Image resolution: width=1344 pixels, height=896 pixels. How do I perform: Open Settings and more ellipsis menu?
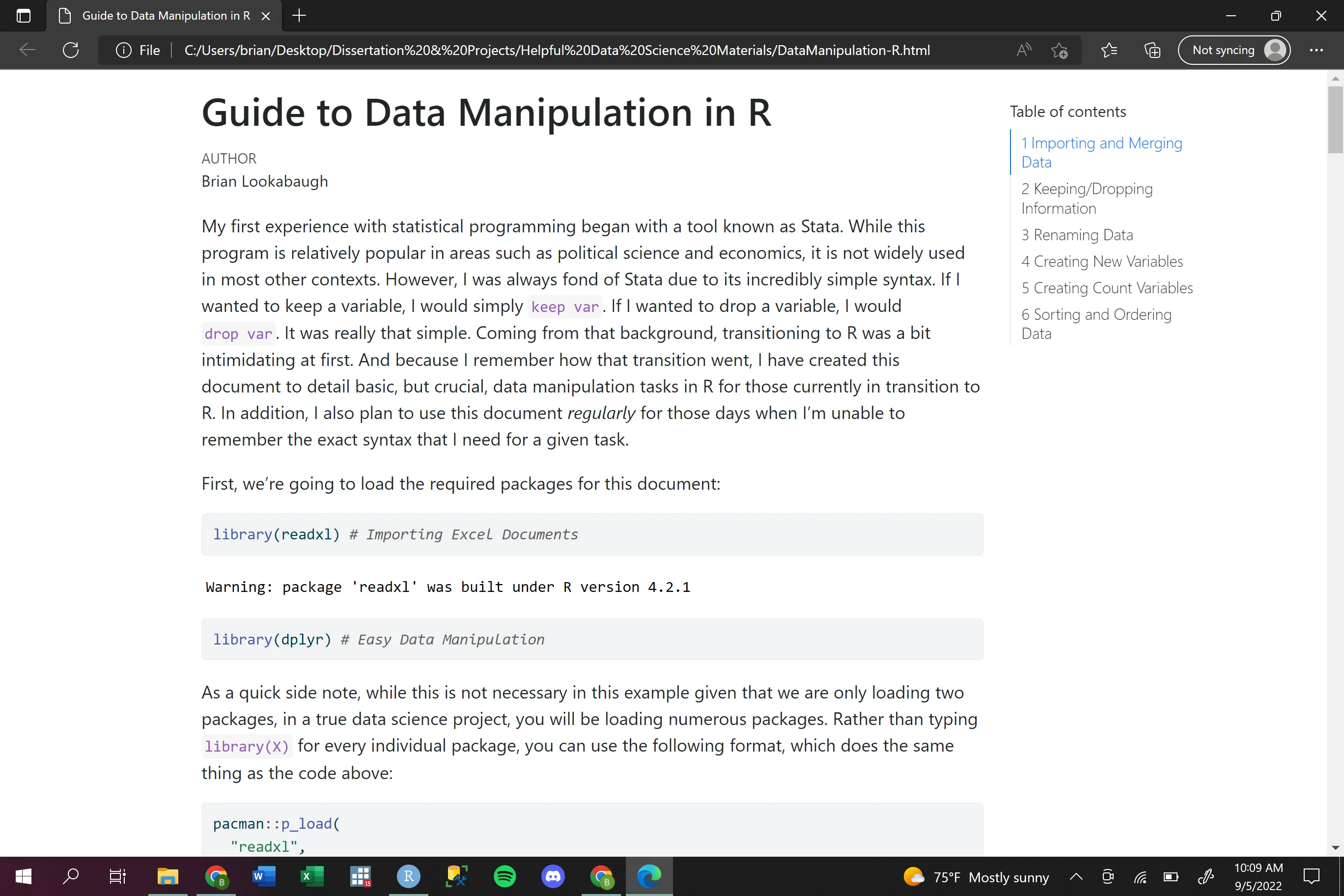(1316, 50)
